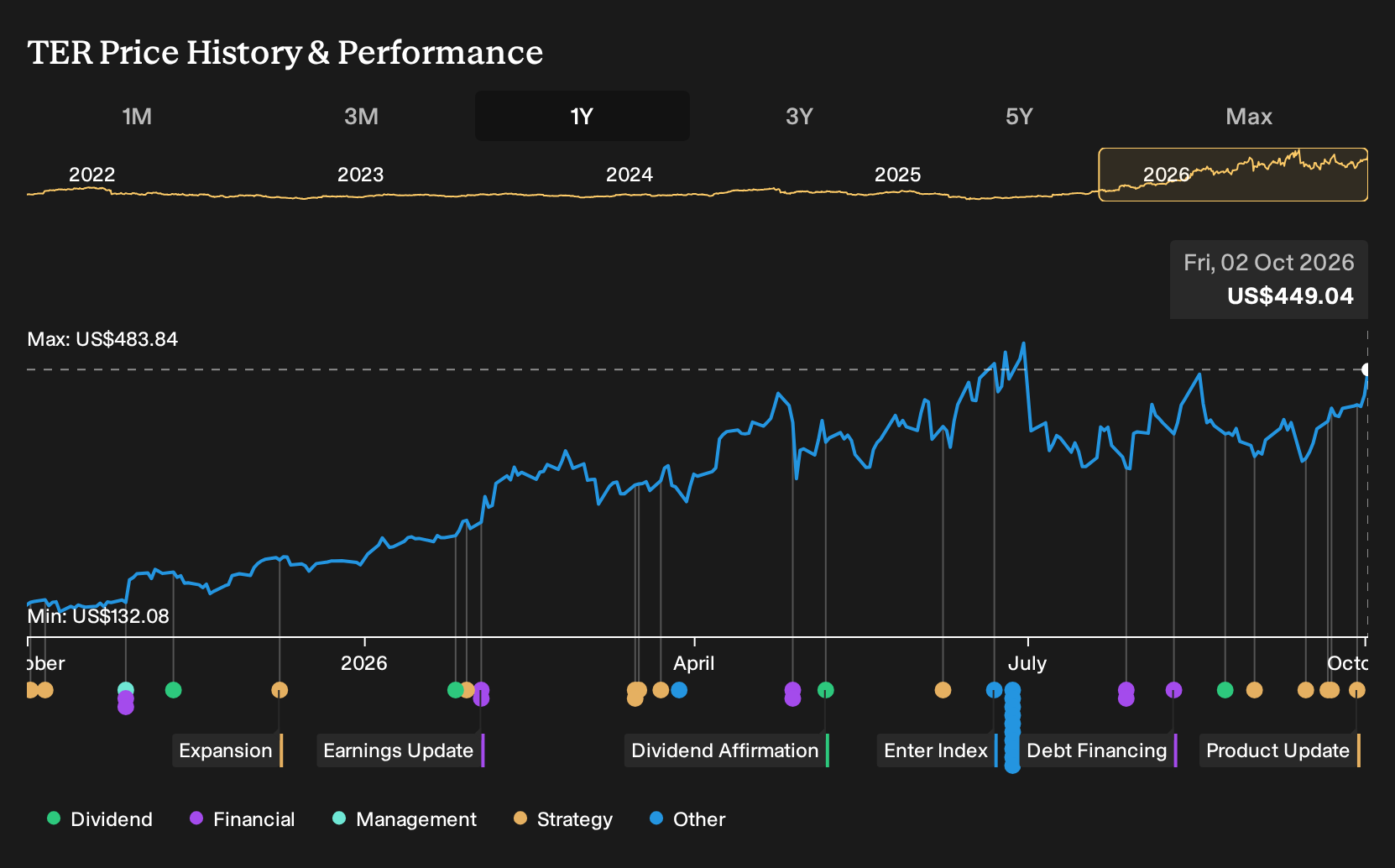This screenshot has width=1395, height=868.
Task: Click the July axis label
Action: 1027,663
